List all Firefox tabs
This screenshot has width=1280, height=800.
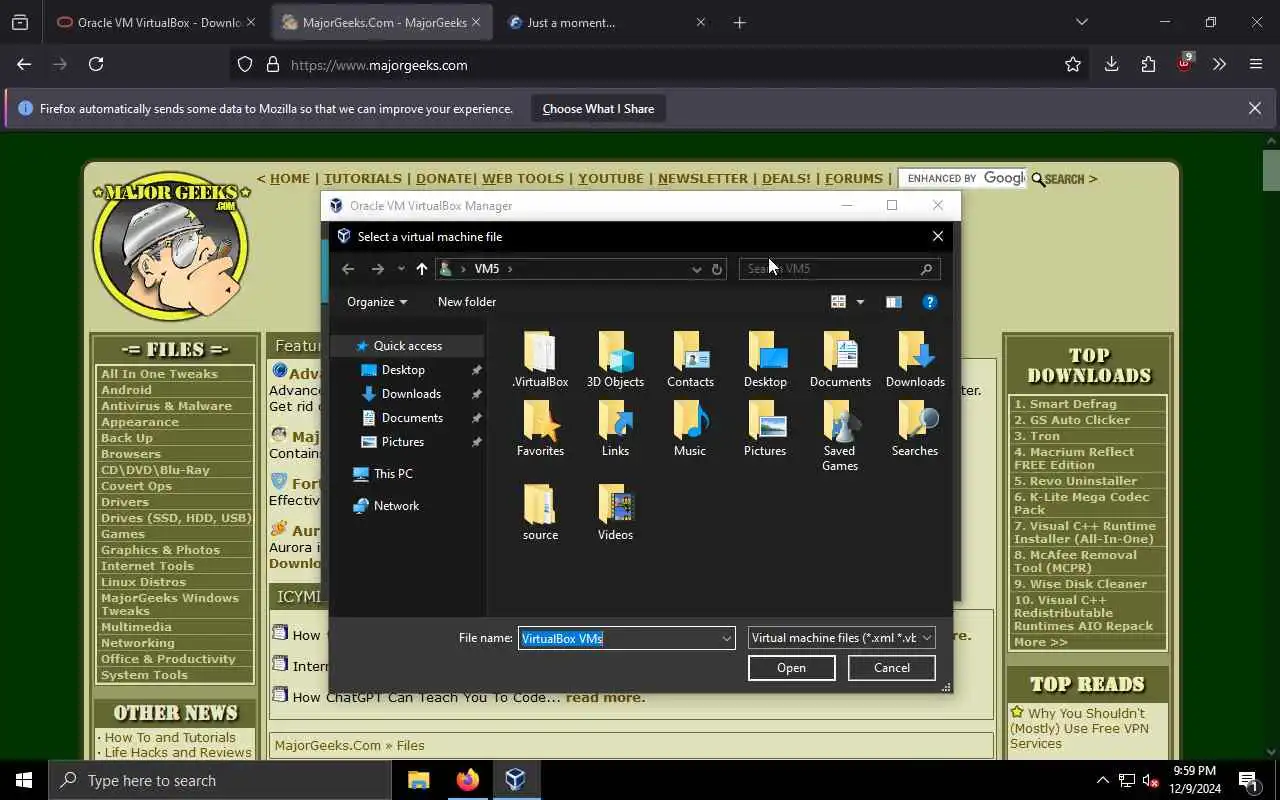pyautogui.click(x=1081, y=22)
